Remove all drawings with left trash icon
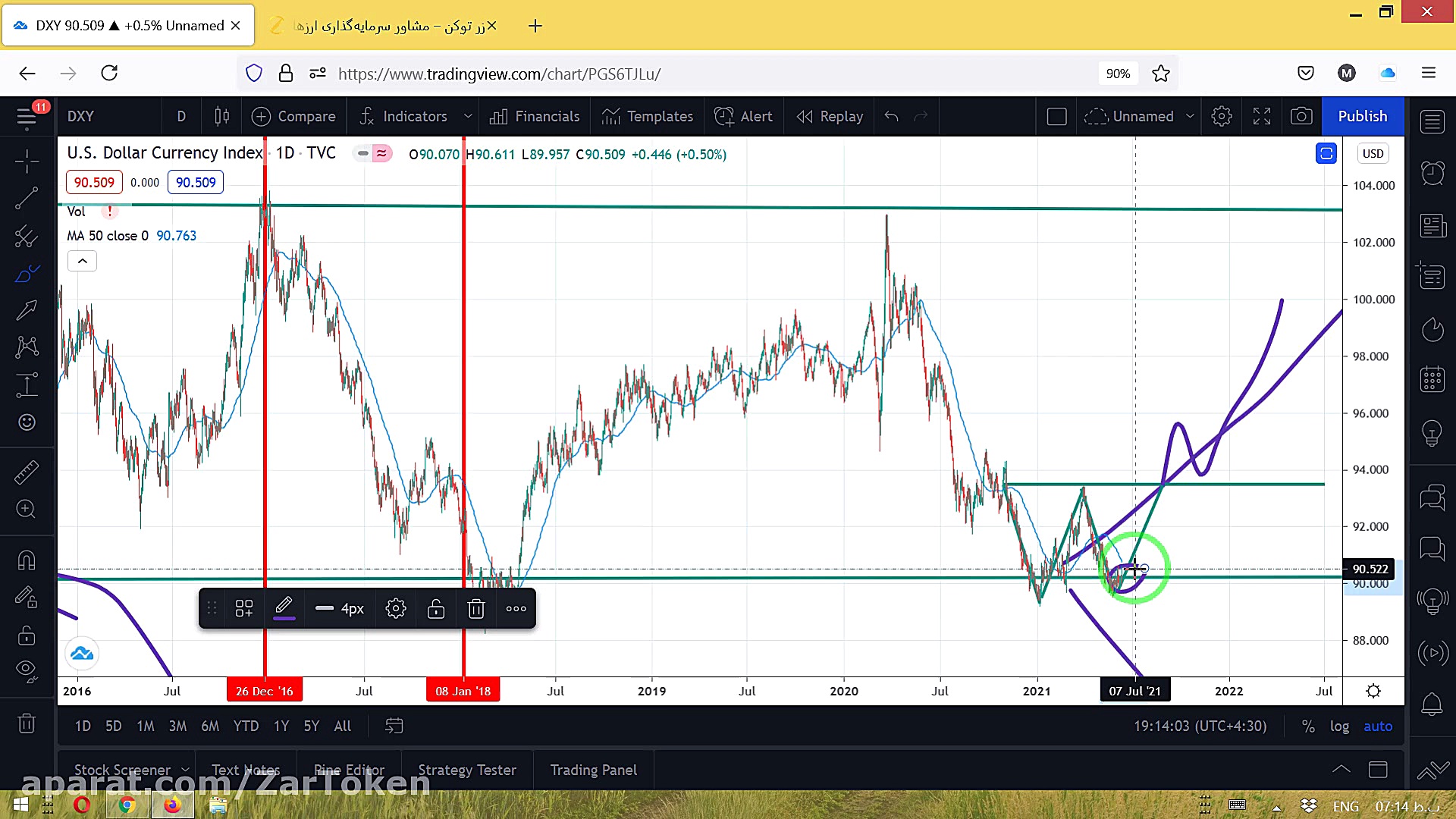Viewport: 1456px width, 819px height. coord(27,723)
